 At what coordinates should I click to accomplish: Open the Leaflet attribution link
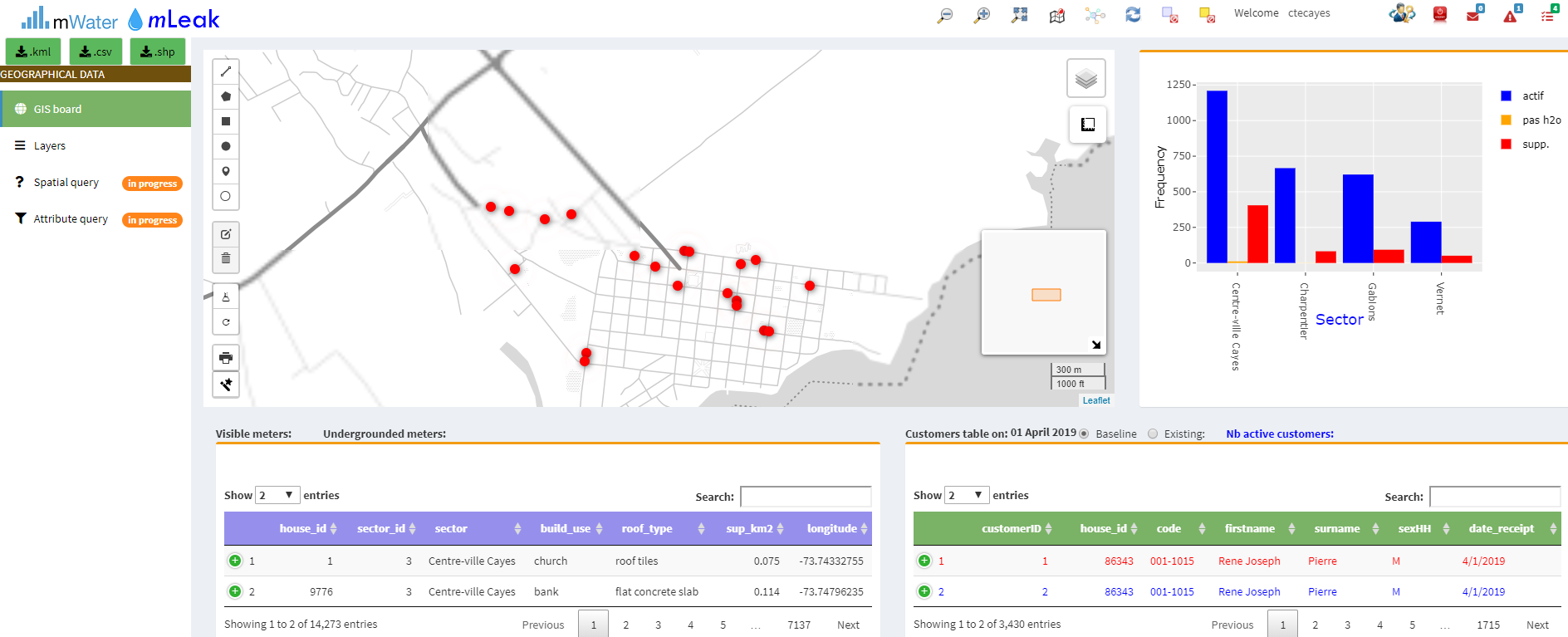point(1096,400)
